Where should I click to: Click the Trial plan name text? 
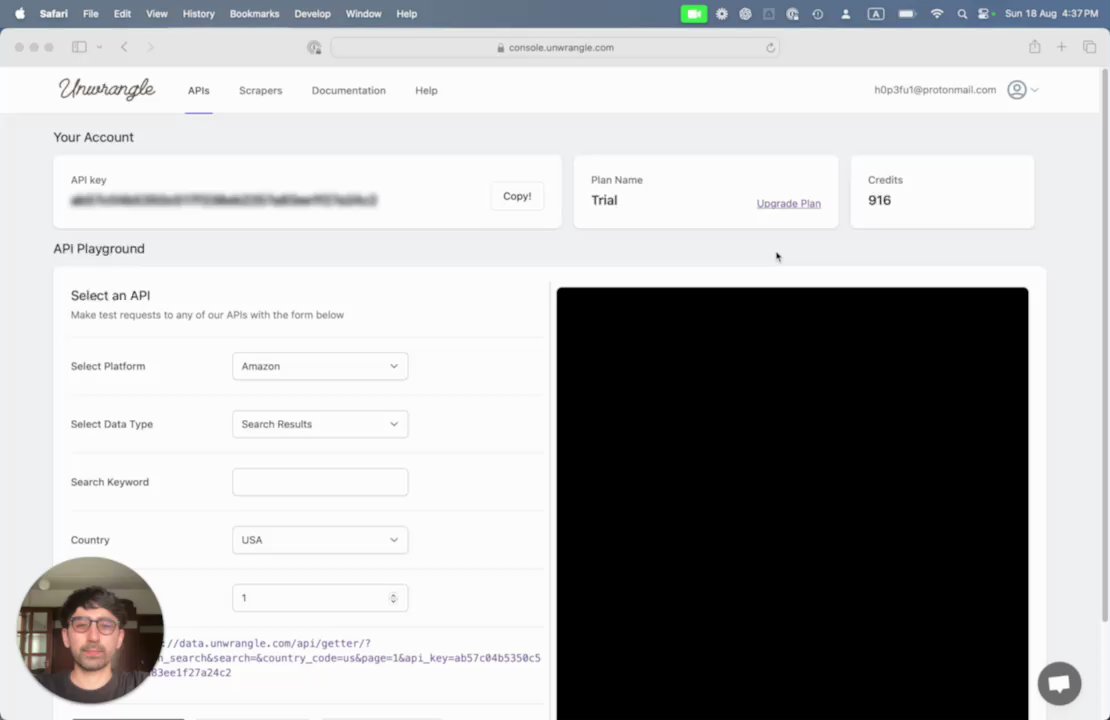point(604,200)
